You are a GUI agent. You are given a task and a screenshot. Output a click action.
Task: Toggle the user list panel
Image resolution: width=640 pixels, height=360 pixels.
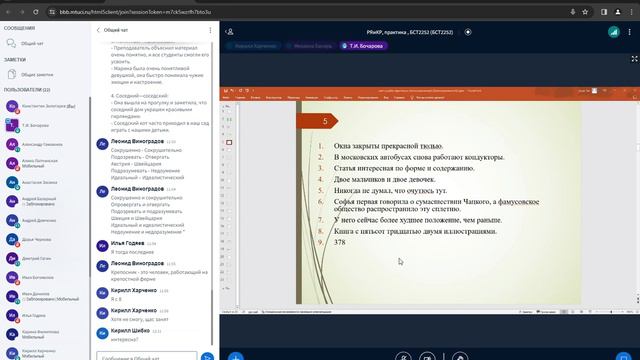coord(230,32)
